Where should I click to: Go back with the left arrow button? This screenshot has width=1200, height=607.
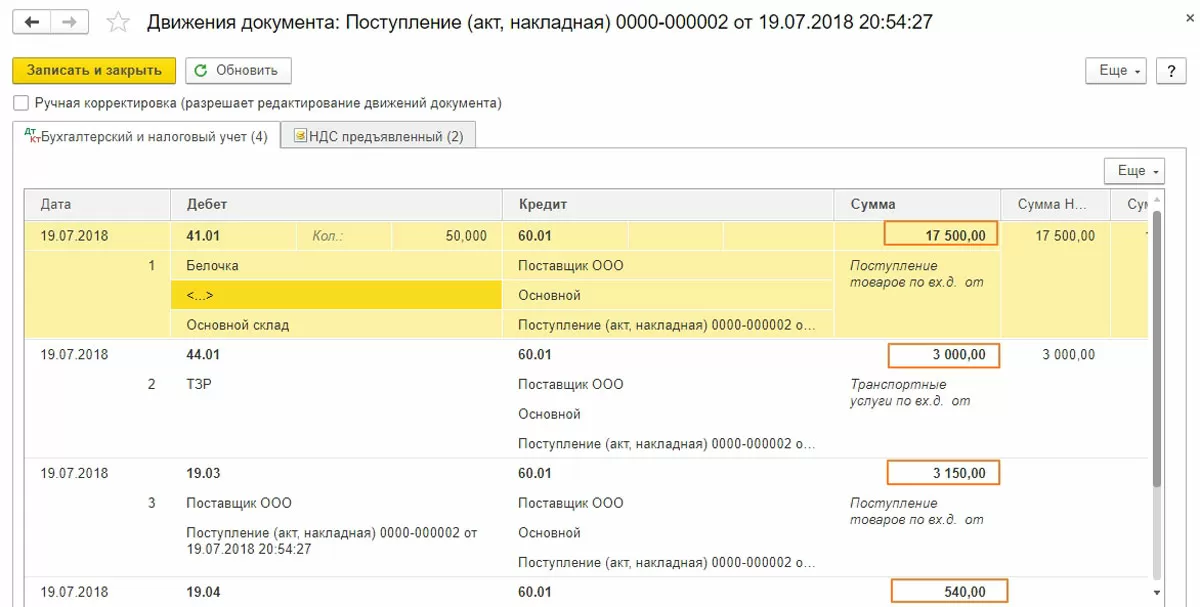click(32, 21)
